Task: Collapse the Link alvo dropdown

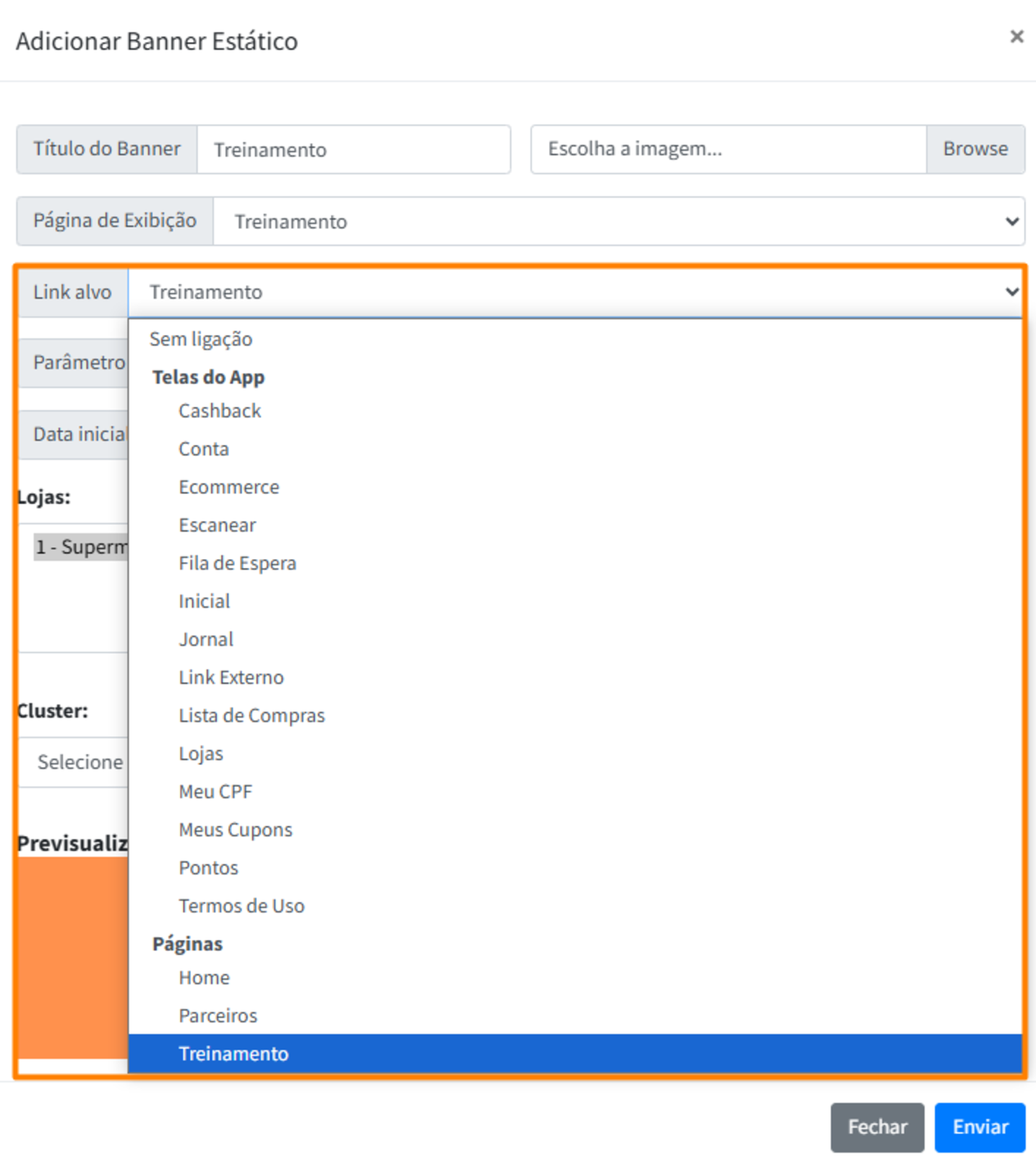Action: tap(574, 293)
